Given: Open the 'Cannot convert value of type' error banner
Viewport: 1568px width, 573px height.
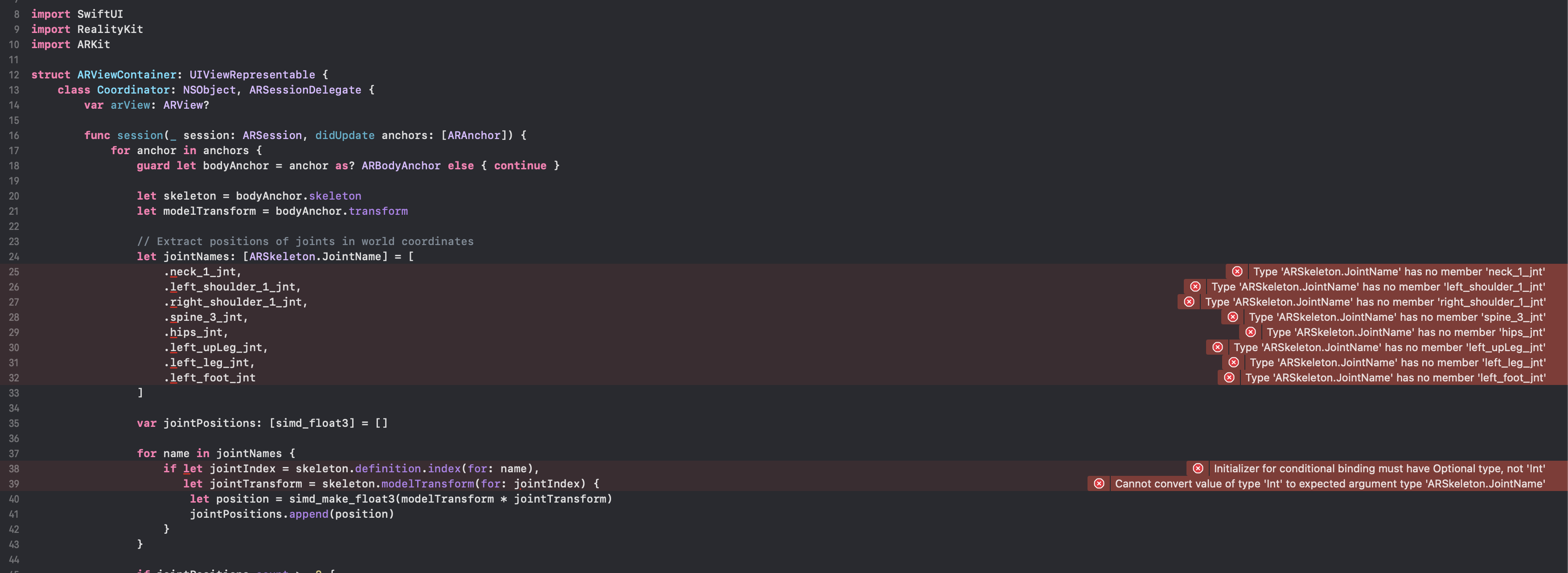Looking at the screenshot, I should coord(1330,483).
